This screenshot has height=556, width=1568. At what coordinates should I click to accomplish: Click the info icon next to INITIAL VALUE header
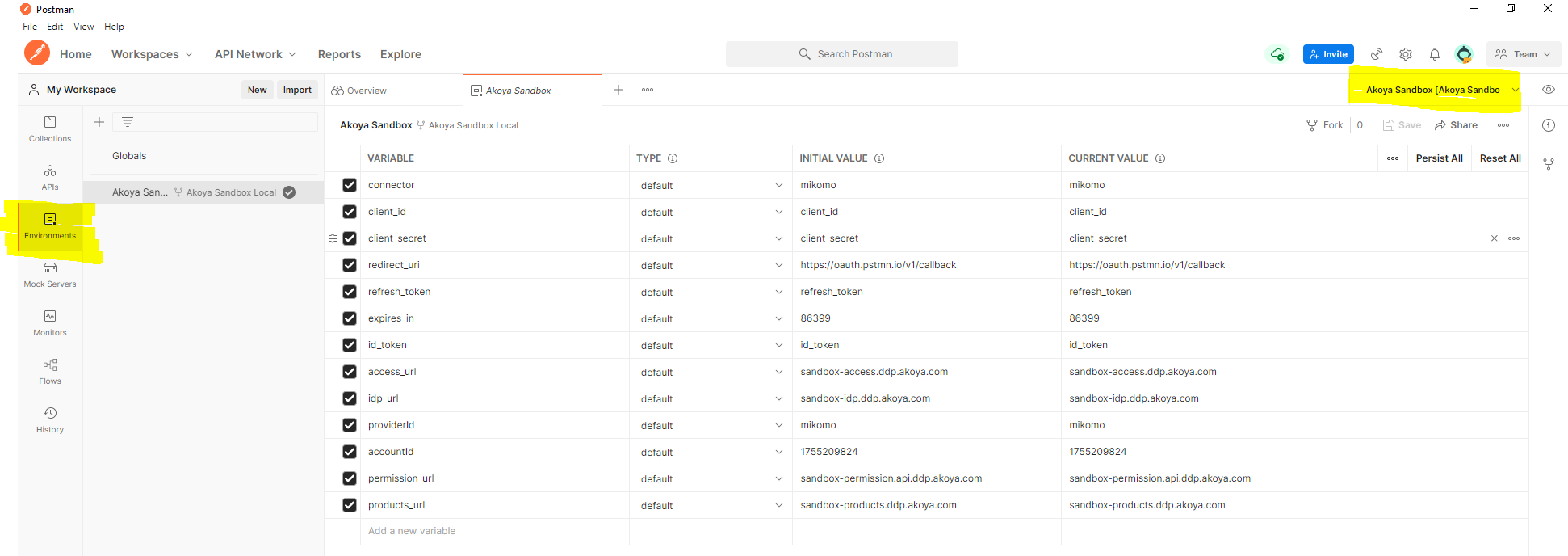[879, 158]
